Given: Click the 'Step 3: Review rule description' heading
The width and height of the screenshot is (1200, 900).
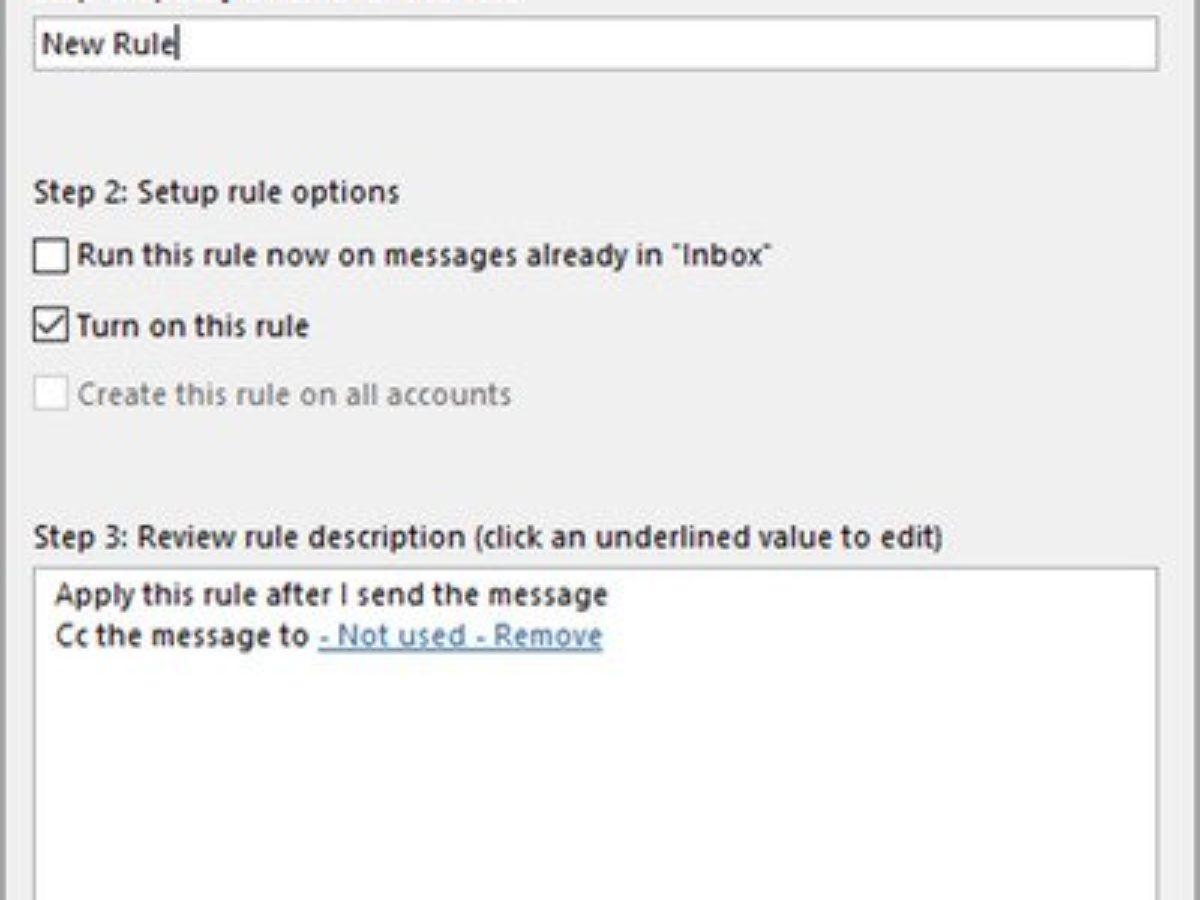Looking at the screenshot, I should (250, 538).
